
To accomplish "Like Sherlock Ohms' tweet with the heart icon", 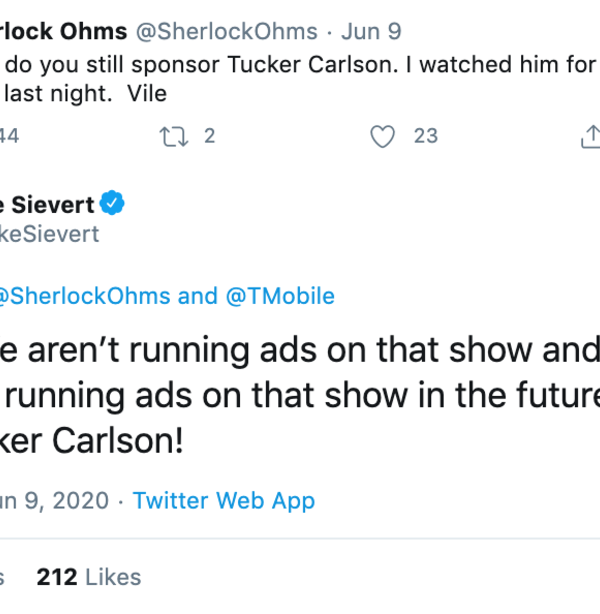I will coord(382,136).
